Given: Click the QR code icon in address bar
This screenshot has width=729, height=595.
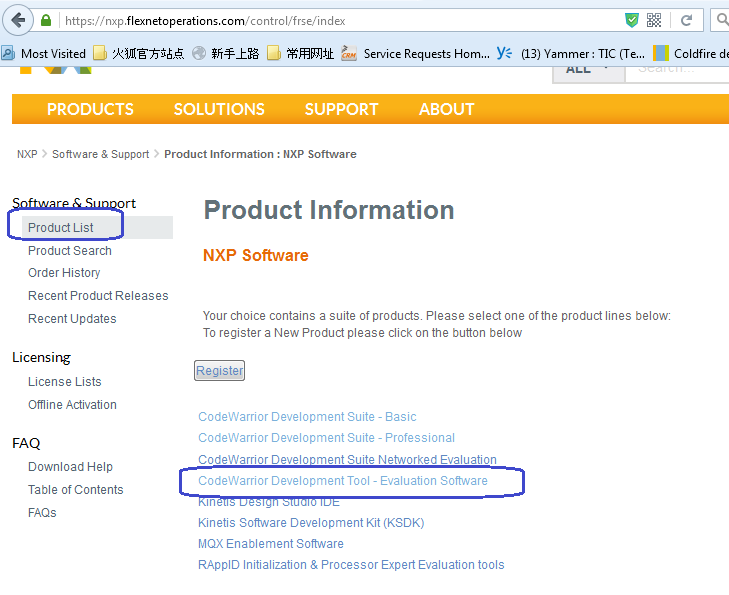Looking at the screenshot, I should [654, 20].
